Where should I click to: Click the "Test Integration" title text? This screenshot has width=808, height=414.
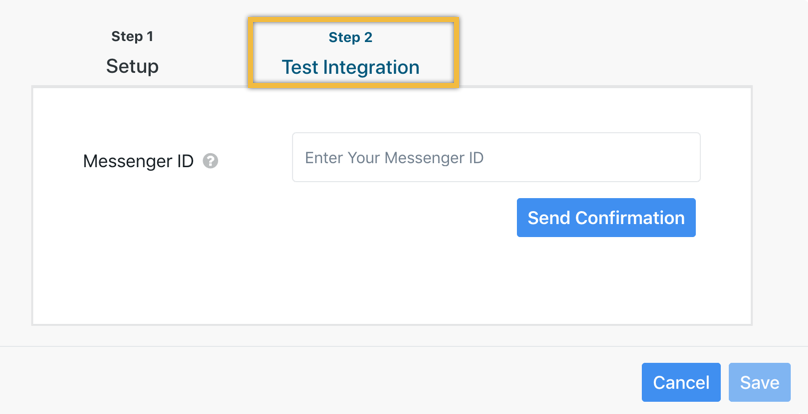pyautogui.click(x=350, y=67)
